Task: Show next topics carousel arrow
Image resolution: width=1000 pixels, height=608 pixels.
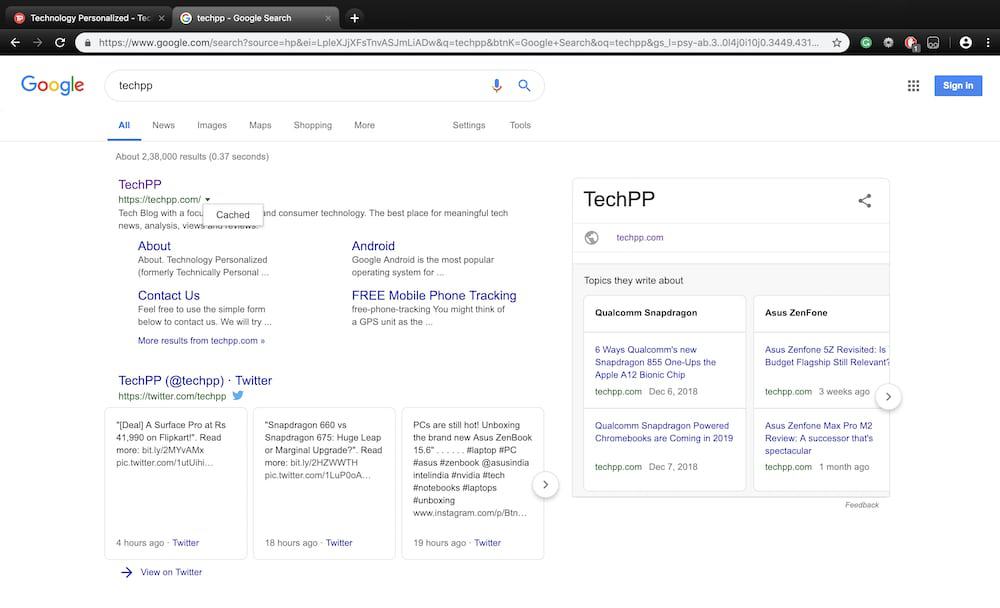Action: pyautogui.click(x=888, y=397)
